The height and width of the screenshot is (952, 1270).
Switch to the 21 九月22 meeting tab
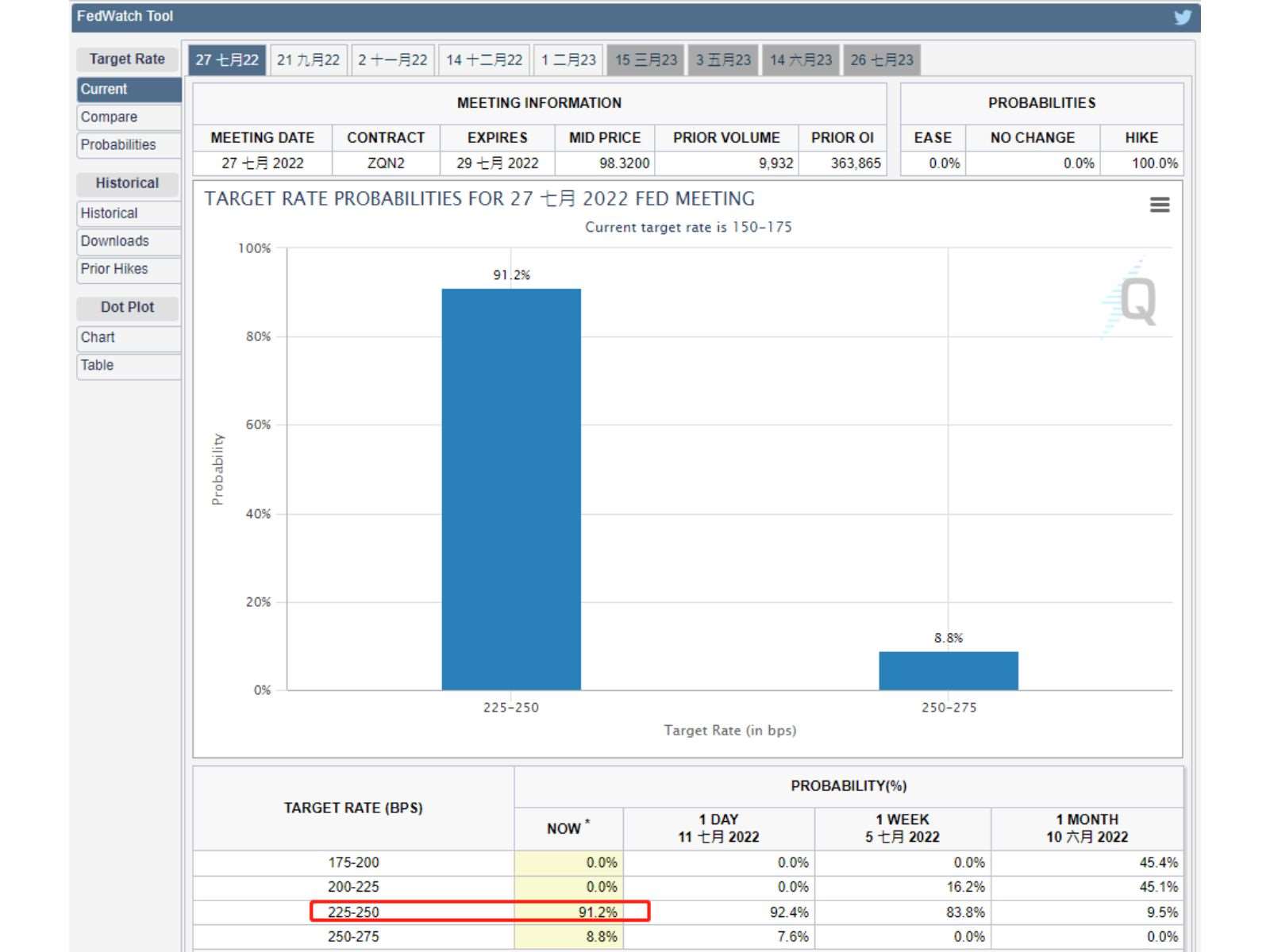click(308, 60)
